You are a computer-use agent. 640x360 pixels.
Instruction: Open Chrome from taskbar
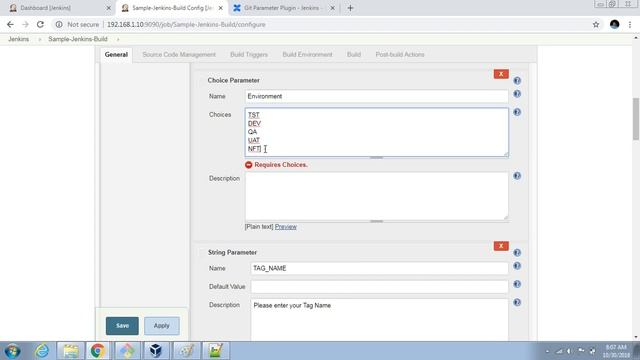tap(98, 351)
